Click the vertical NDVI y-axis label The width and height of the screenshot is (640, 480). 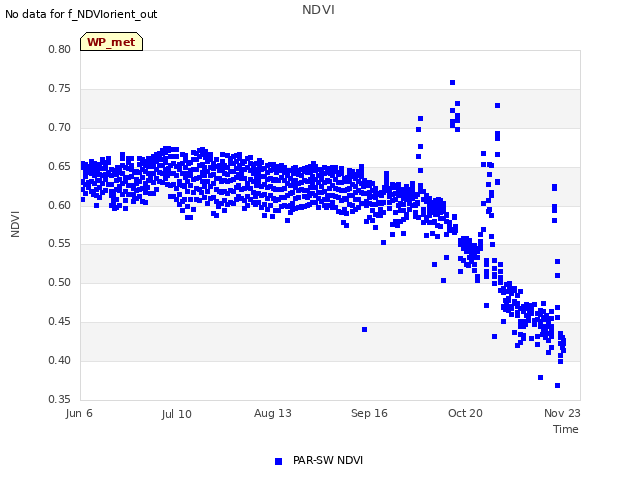tap(15, 224)
